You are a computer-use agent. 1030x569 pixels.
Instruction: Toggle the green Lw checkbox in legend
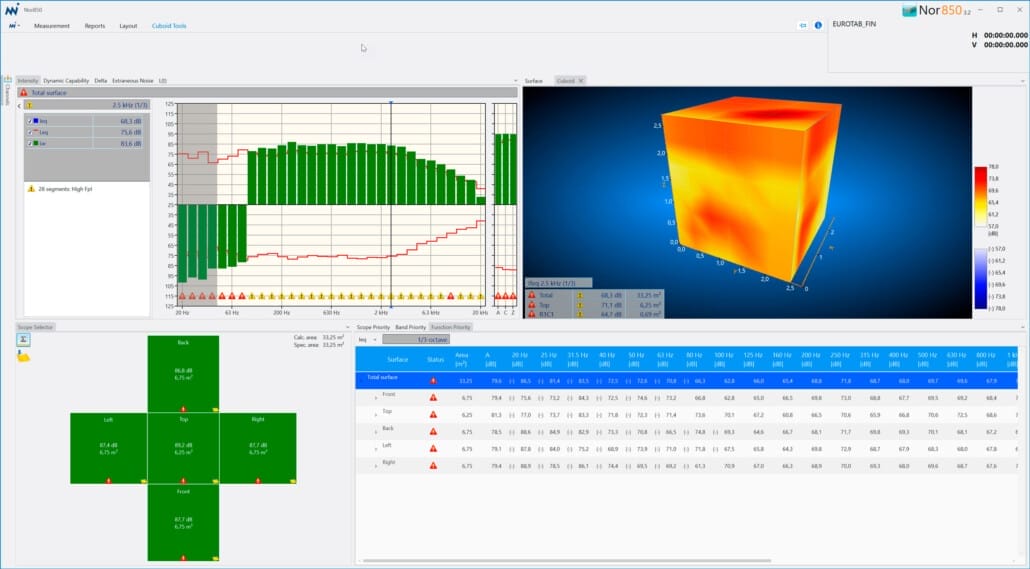[x=31, y=143]
